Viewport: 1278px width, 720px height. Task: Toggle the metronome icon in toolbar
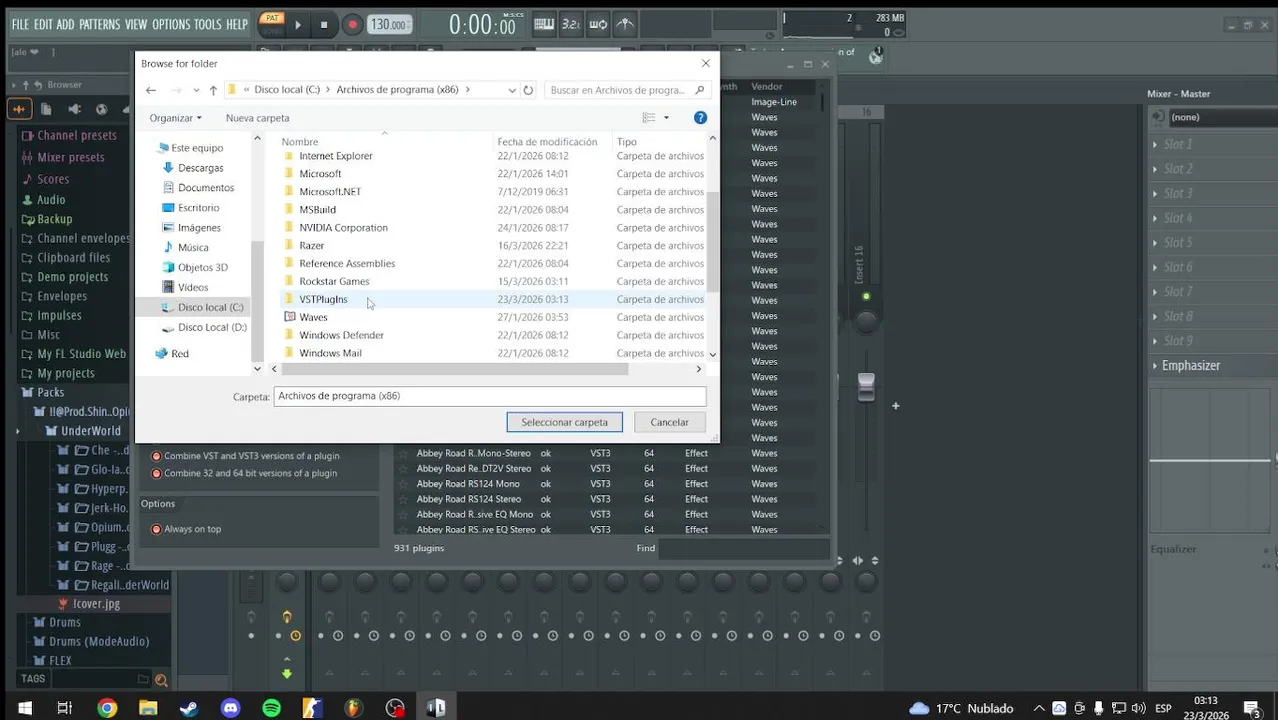(625, 24)
